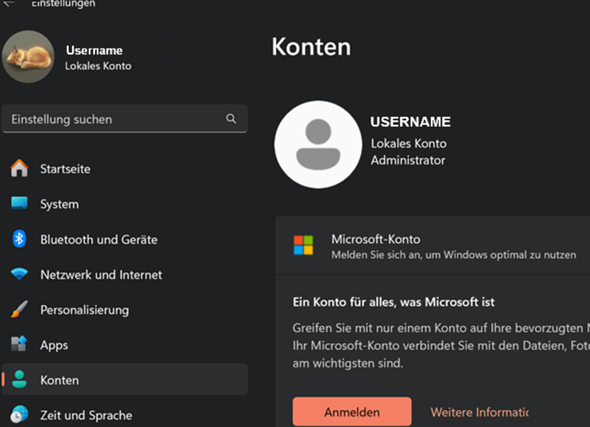
Task: Click the Personalisierung paintbrush icon
Action: (19, 309)
